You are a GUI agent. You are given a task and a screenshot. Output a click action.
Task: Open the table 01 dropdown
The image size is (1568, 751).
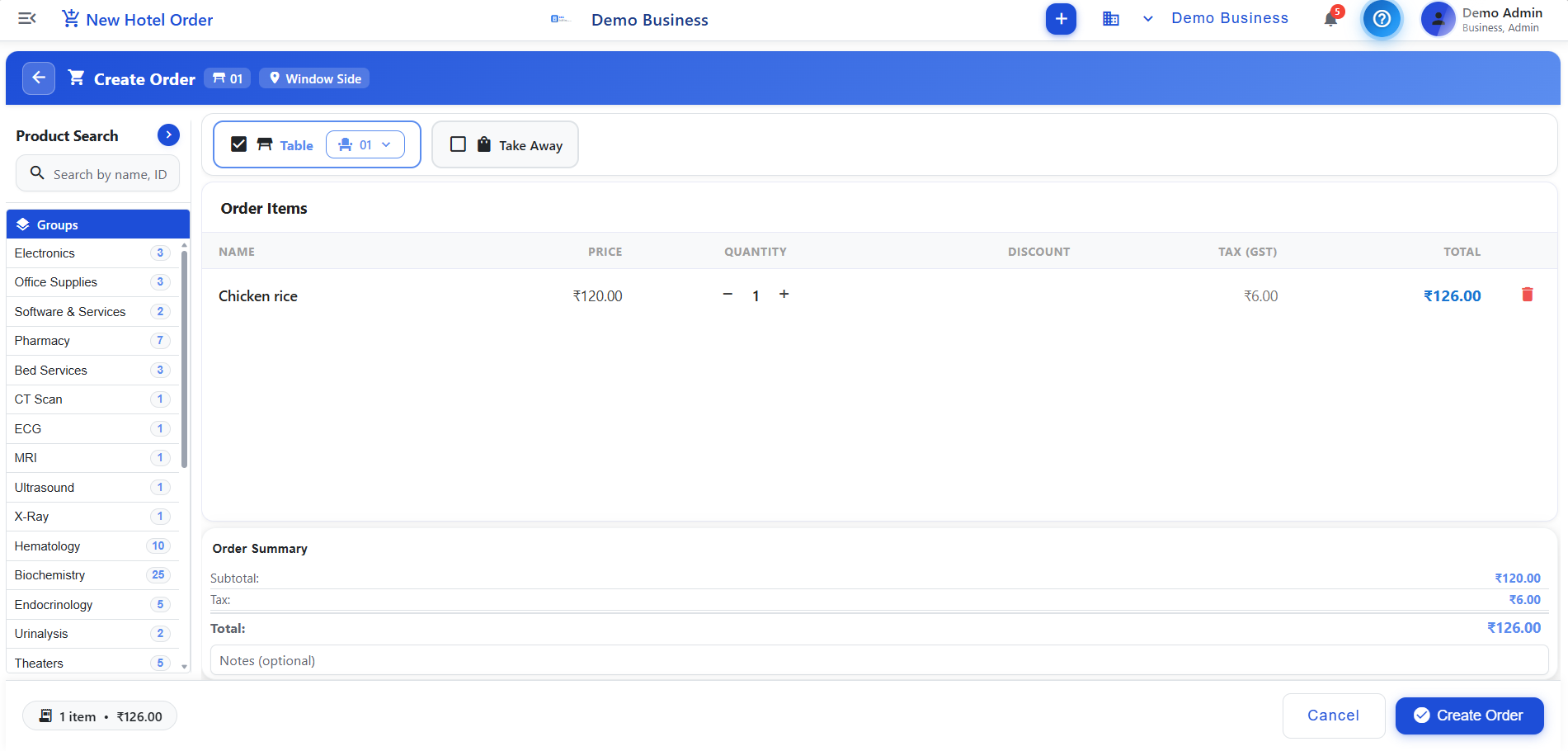[x=365, y=144]
